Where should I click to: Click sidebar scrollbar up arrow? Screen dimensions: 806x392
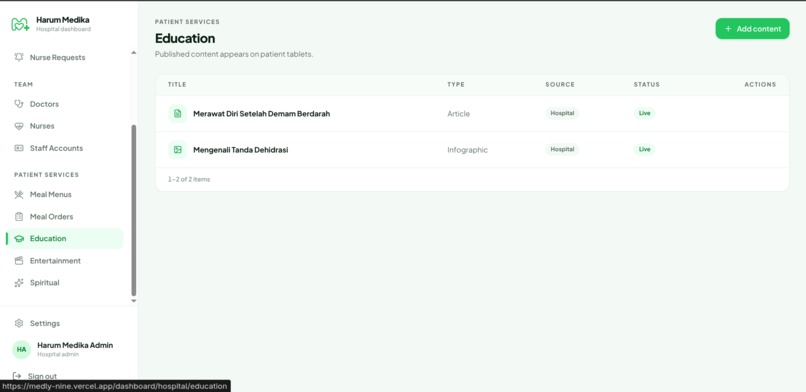click(x=134, y=52)
